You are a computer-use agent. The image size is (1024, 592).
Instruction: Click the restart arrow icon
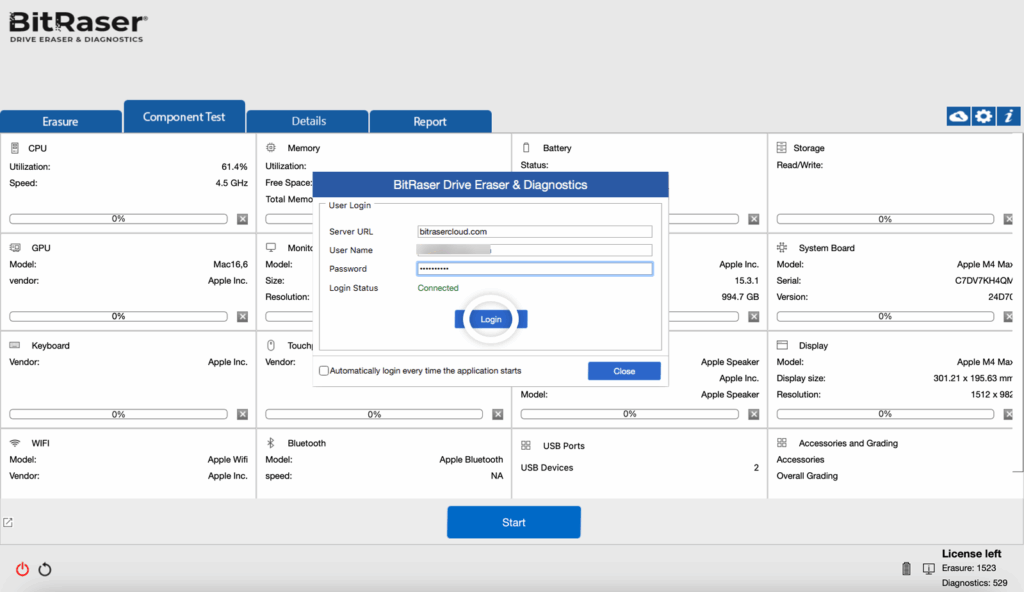click(45, 569)
